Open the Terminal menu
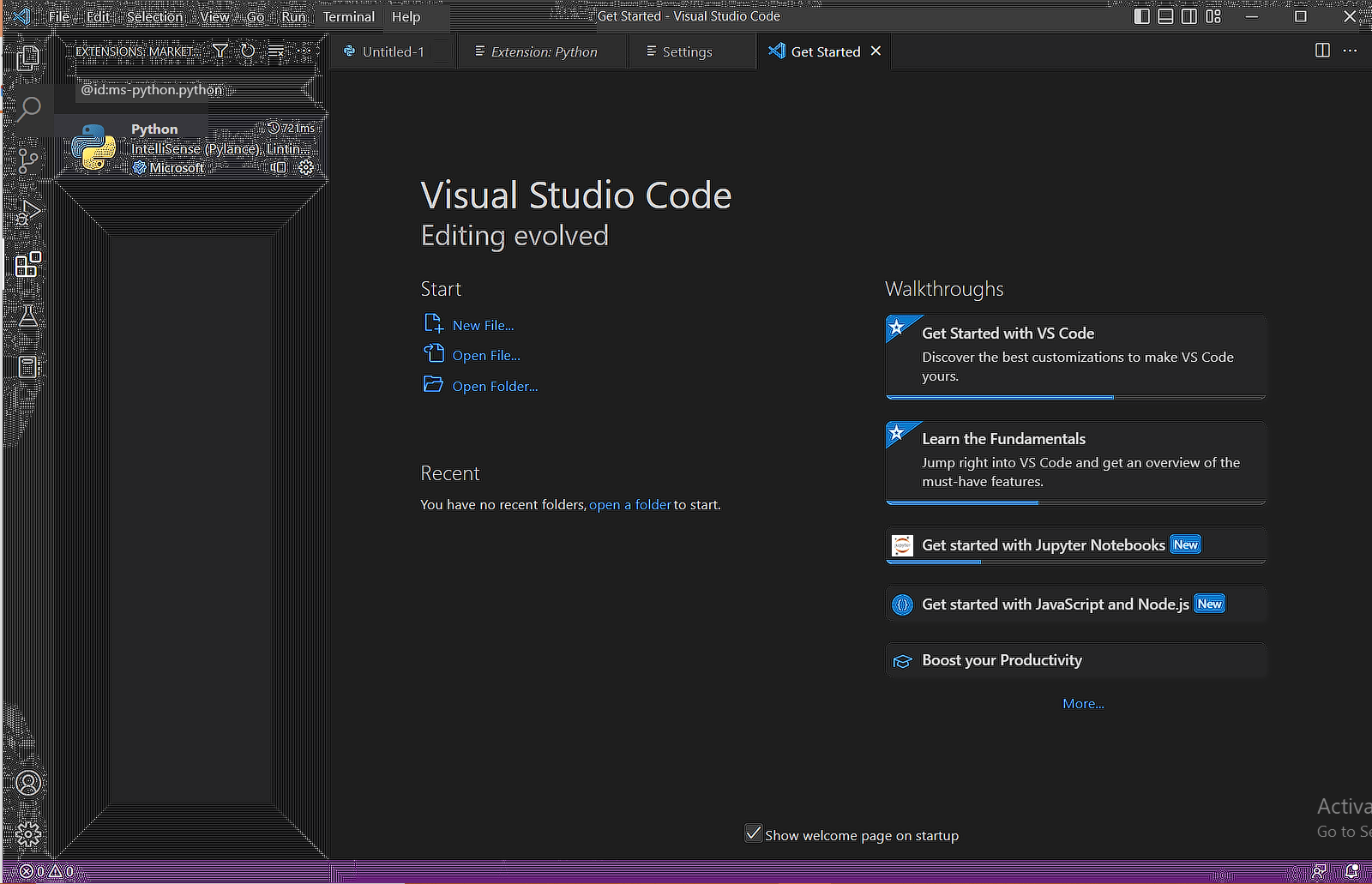 click(349, 16)
